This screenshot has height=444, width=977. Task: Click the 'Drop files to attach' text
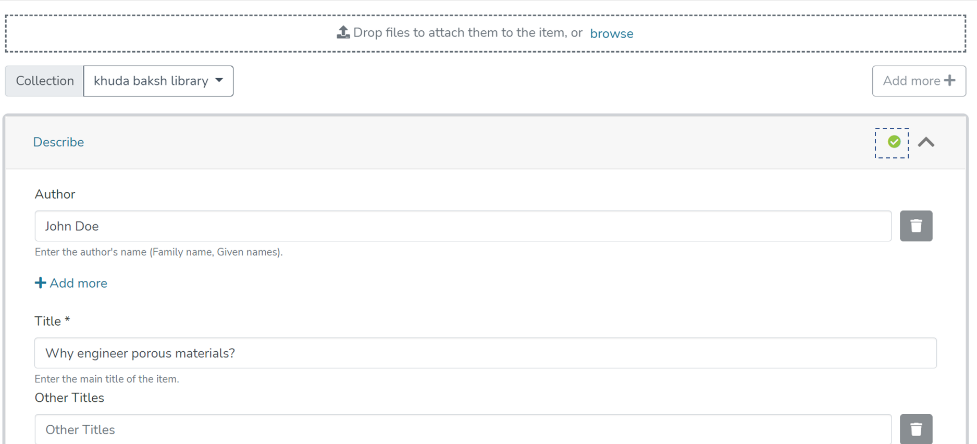coord(467,33)
